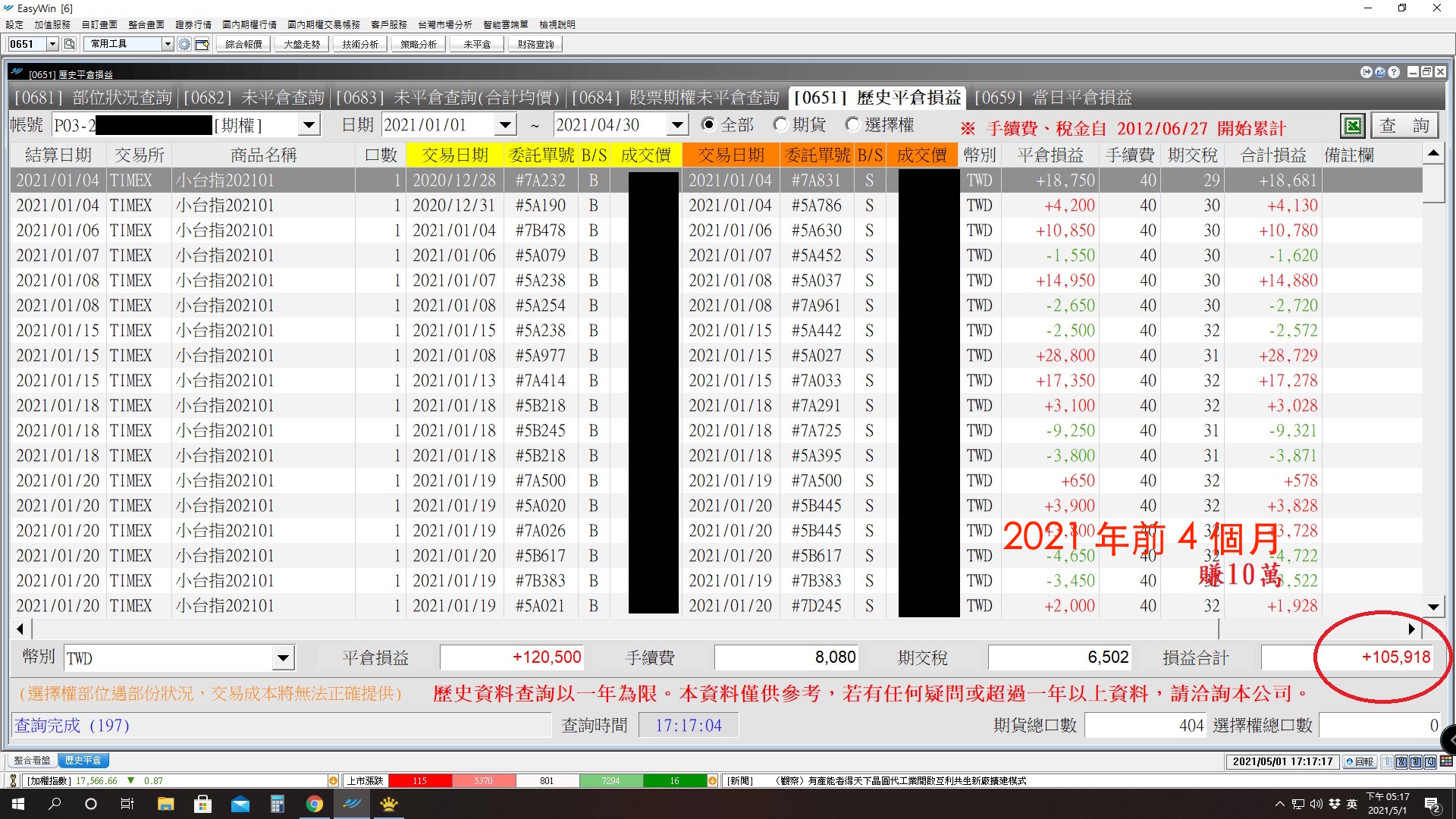The height and width of the screenshot is (819, 1456).
Task: Select layout button 3 in the bottom-right corner
Action: [x=1416, y=761]
